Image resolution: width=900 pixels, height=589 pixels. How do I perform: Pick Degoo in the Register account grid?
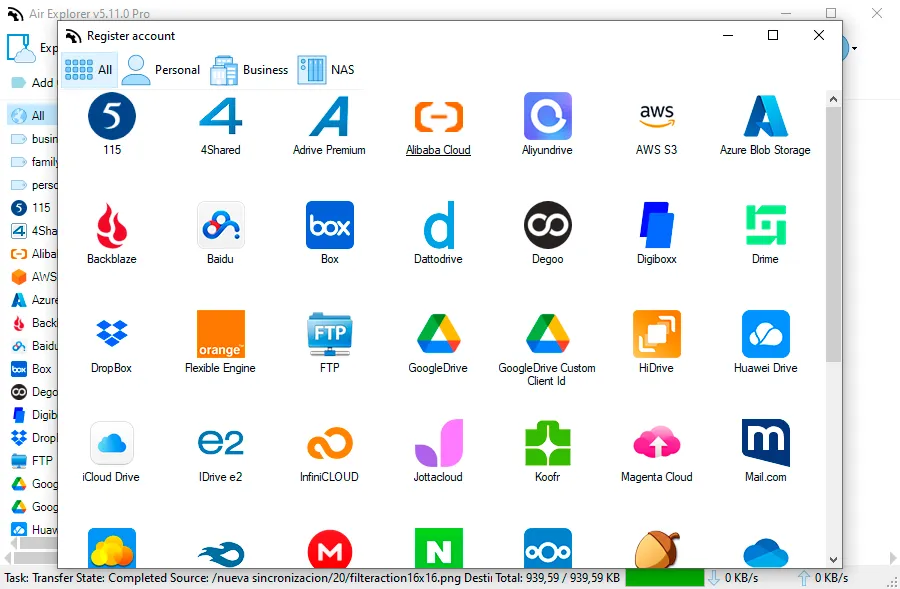click(x=548, y=225)
